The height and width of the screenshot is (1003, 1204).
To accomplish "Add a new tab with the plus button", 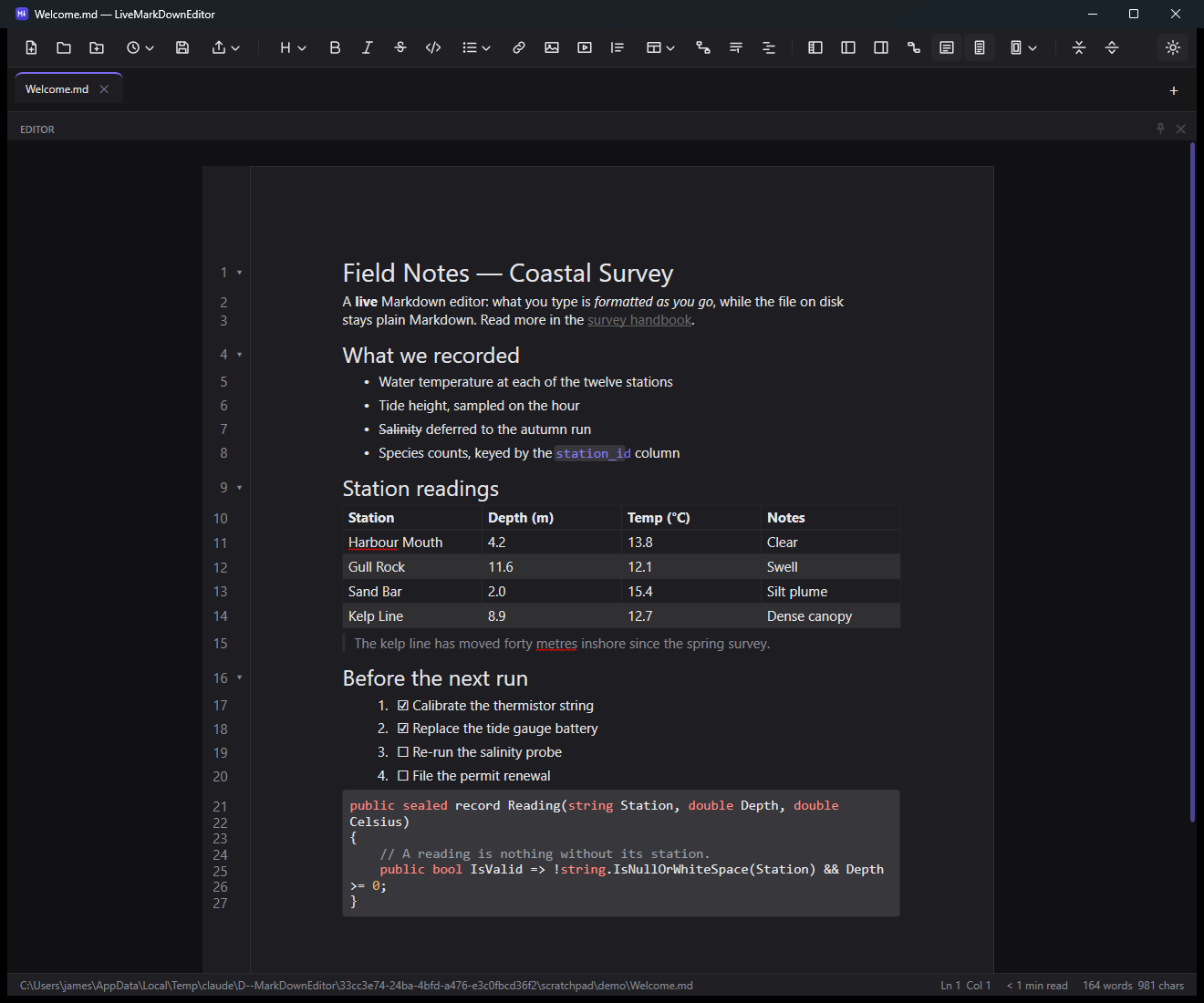I will point(1174,90).
